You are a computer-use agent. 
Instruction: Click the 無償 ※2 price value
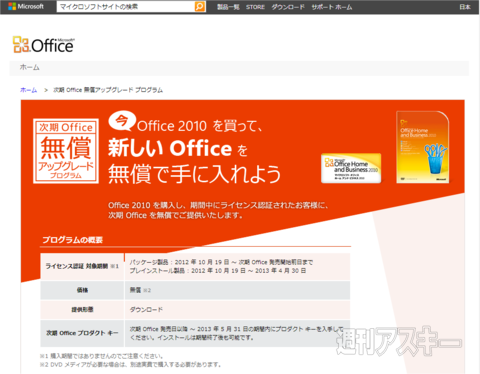[x=140, y=290]
